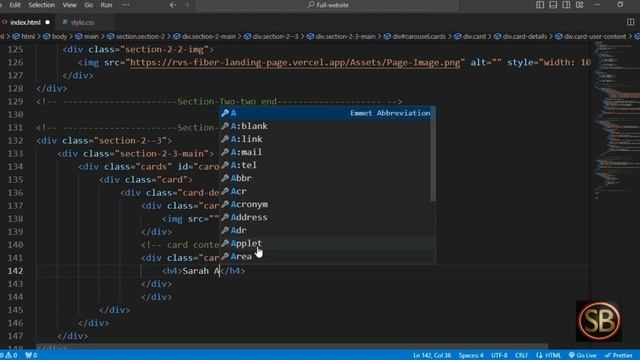Click the HTML language mode status
The width and height of the screenshot is (640, 360).
pos(549,355)
